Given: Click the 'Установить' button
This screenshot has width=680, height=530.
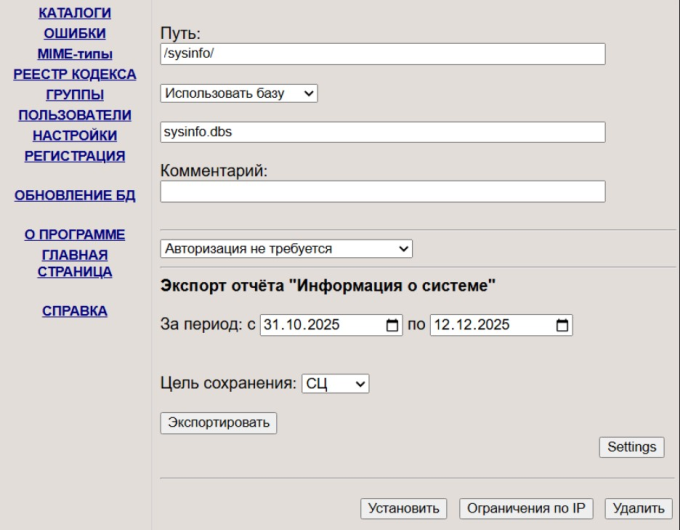Looking at the screenshot, I should [403, 508].
